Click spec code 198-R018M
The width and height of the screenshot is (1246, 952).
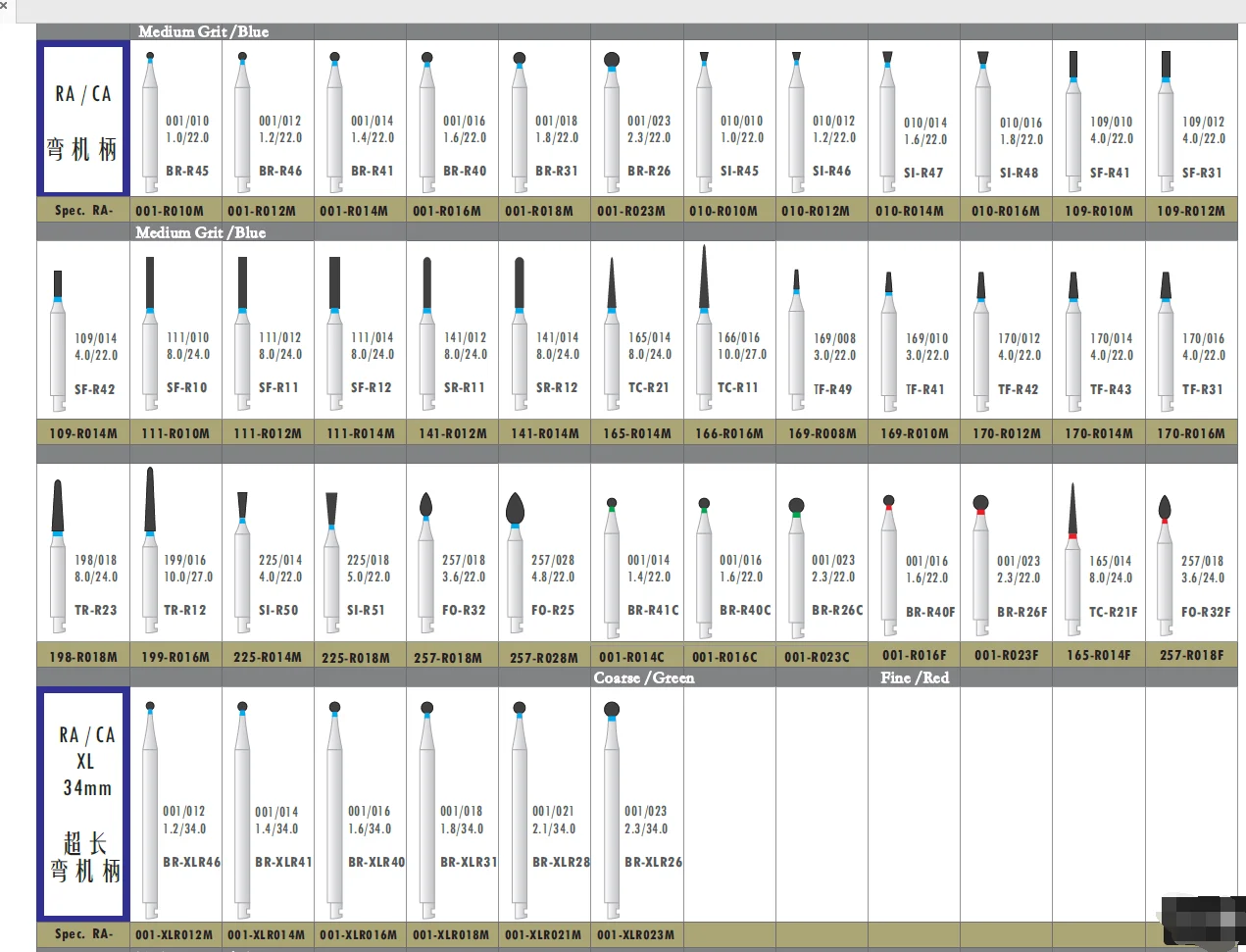(83, 657)
